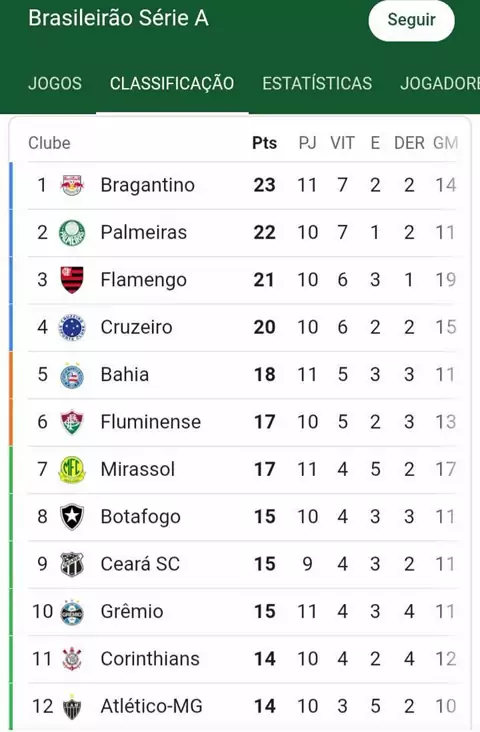Open the Flamengo crest icon
This screenshot has height=732, width=480.
tap(72, 280)
